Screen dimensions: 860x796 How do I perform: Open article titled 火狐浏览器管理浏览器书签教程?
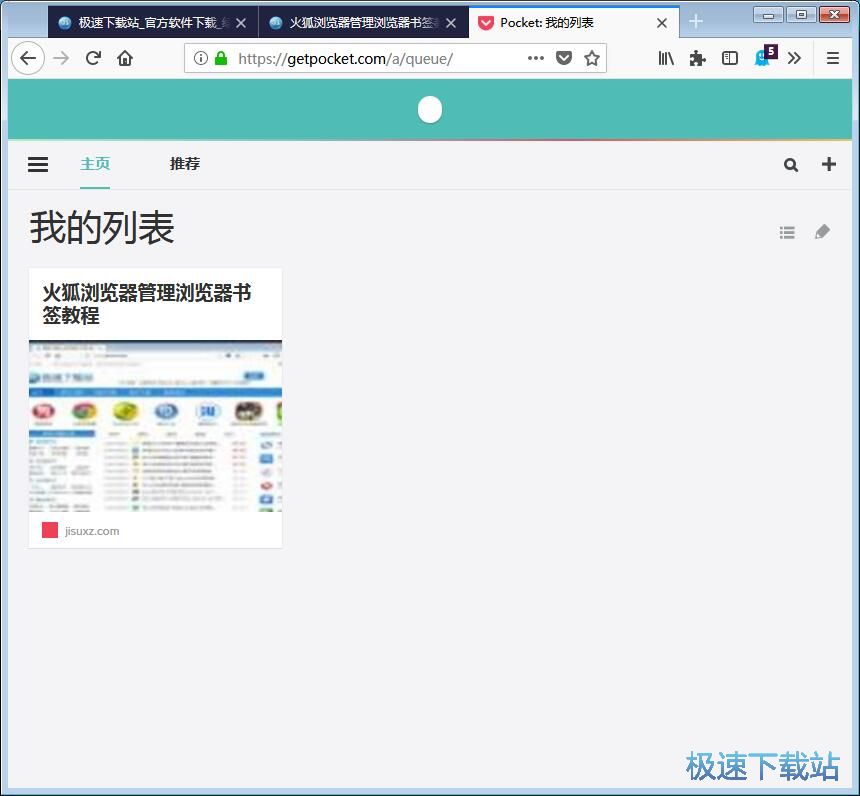(147, 304)
